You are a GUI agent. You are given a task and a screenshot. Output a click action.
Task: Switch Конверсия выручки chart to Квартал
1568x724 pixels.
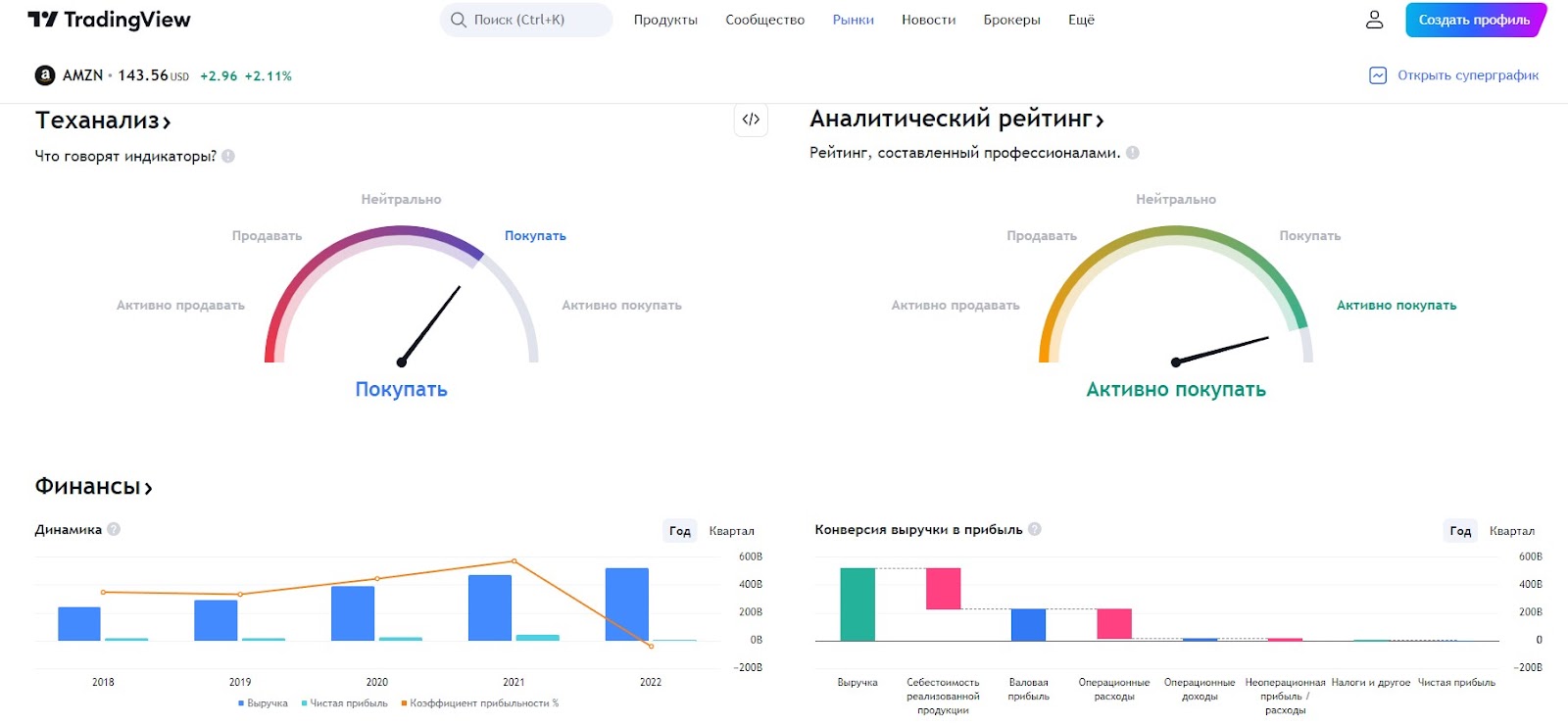tap(1512, 531)
